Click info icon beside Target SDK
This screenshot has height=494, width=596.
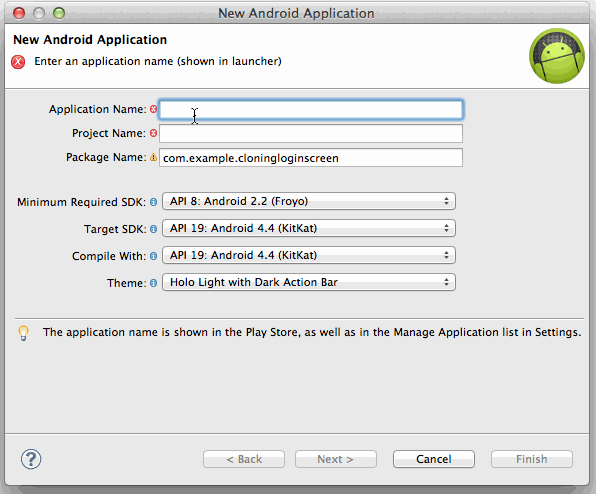(153, 229)
